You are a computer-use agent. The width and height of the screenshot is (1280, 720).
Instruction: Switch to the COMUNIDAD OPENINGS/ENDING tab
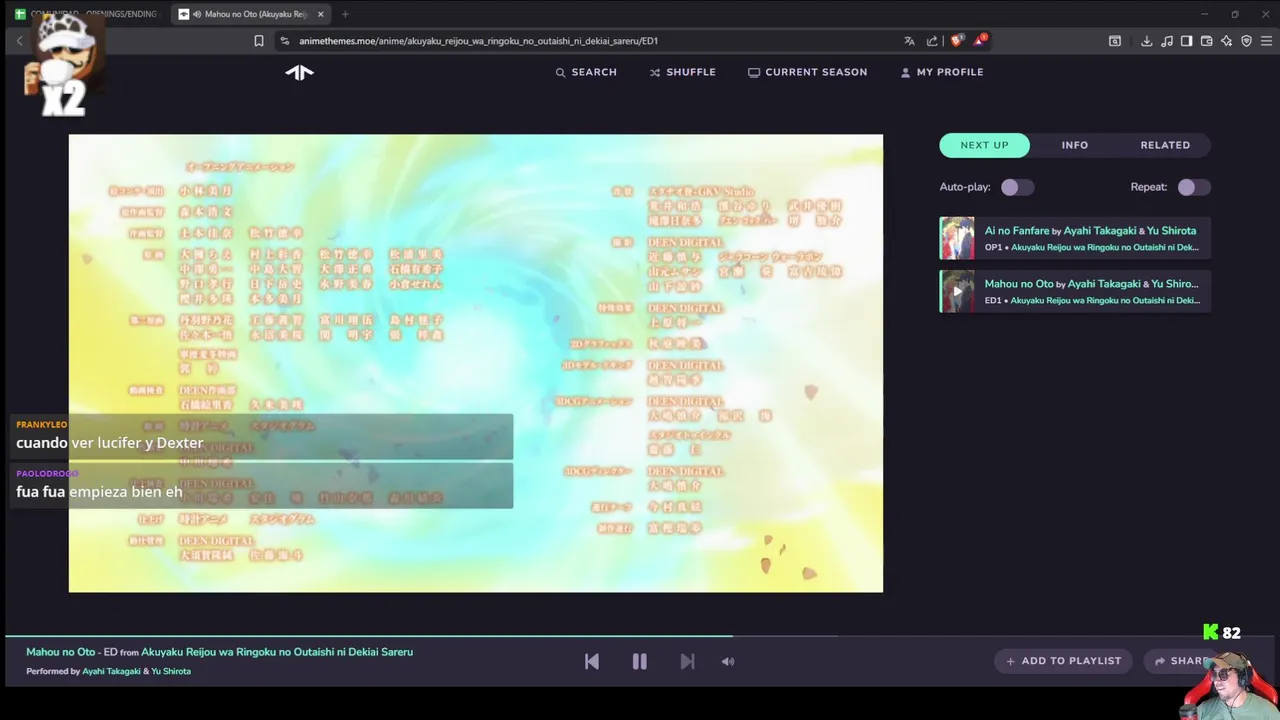coord(86,14)
